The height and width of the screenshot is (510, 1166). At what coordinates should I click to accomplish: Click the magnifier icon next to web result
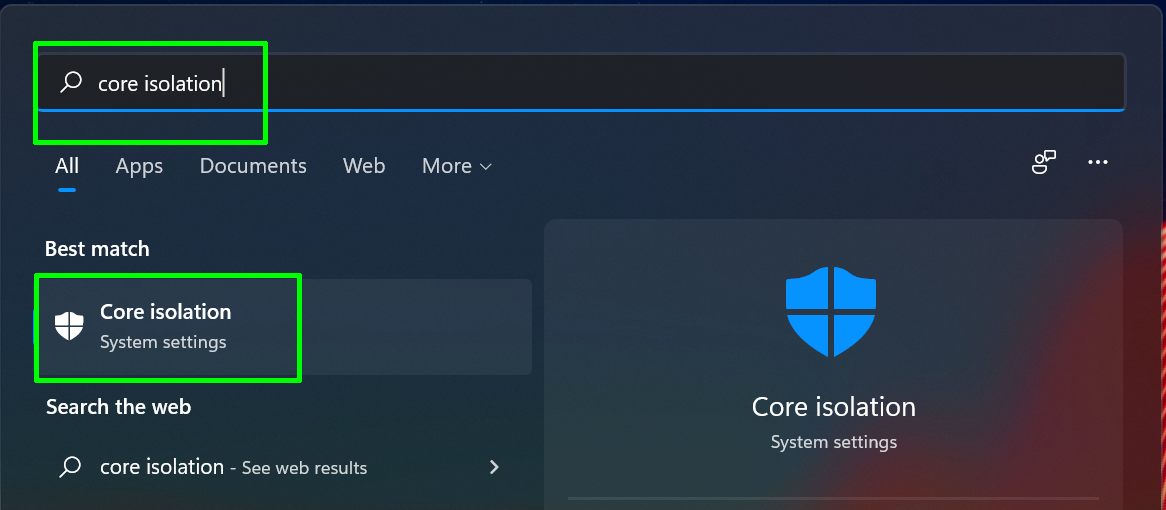(x=70, y=467)
